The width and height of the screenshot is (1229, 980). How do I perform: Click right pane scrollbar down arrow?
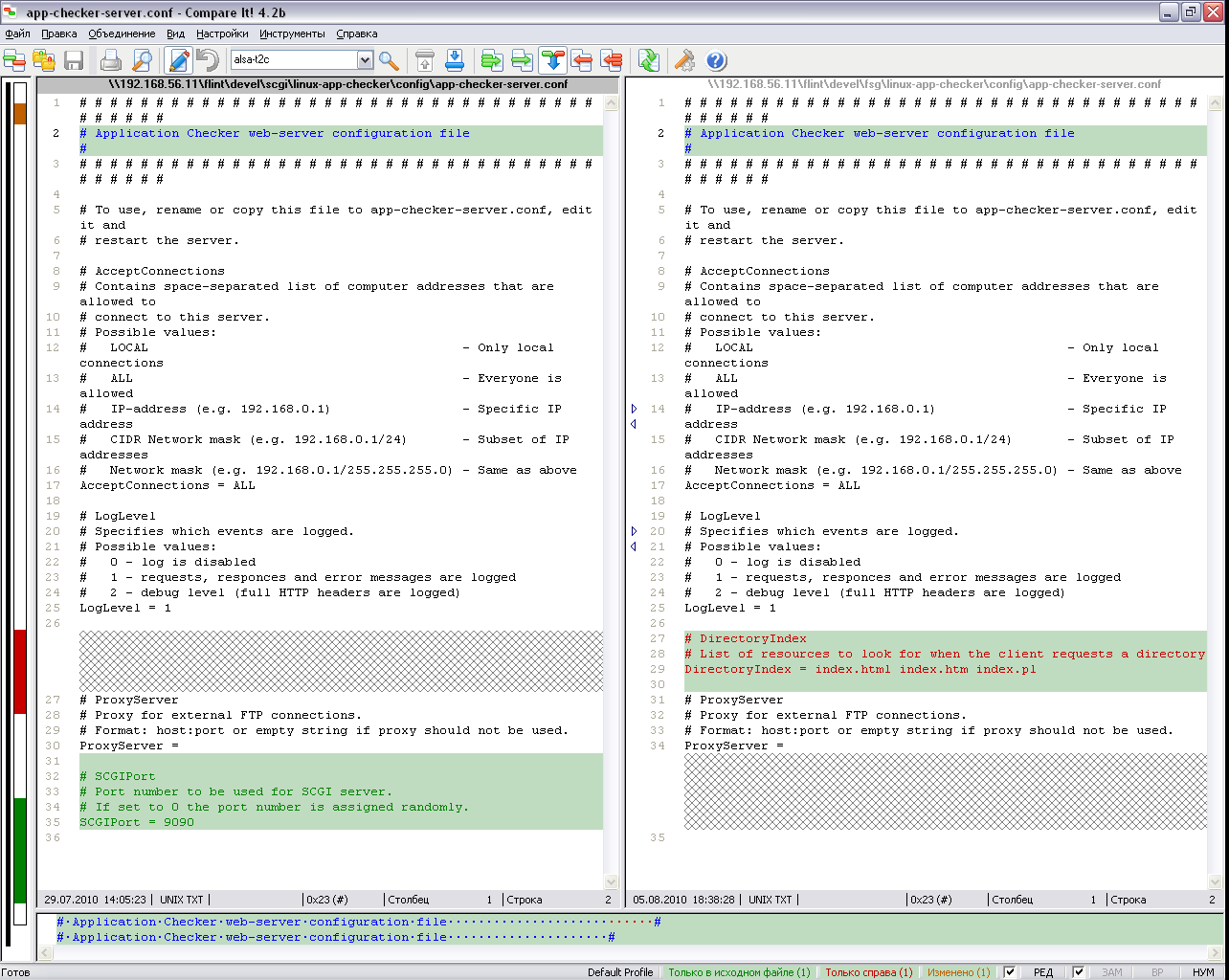(x=1215, y=881)
